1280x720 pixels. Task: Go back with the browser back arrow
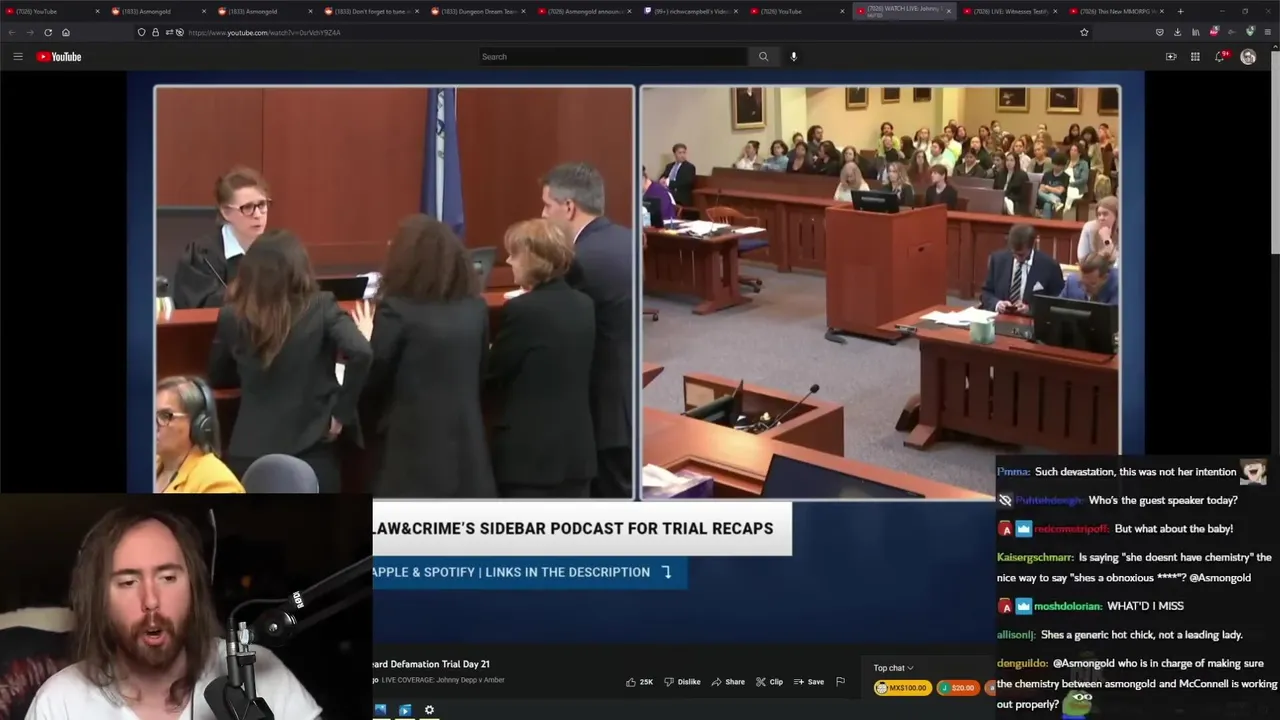[x=12, y=32]
